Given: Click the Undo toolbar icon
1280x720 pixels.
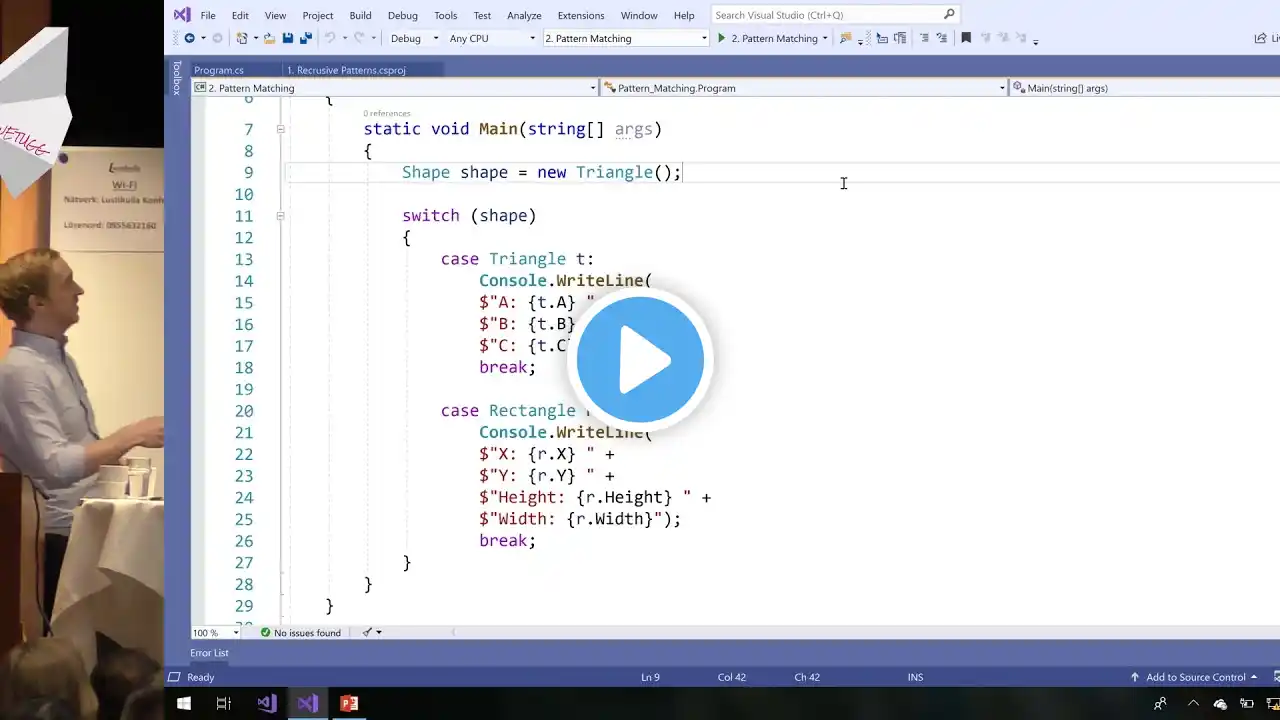Looking at the screenshot, I should pos(329,38).
